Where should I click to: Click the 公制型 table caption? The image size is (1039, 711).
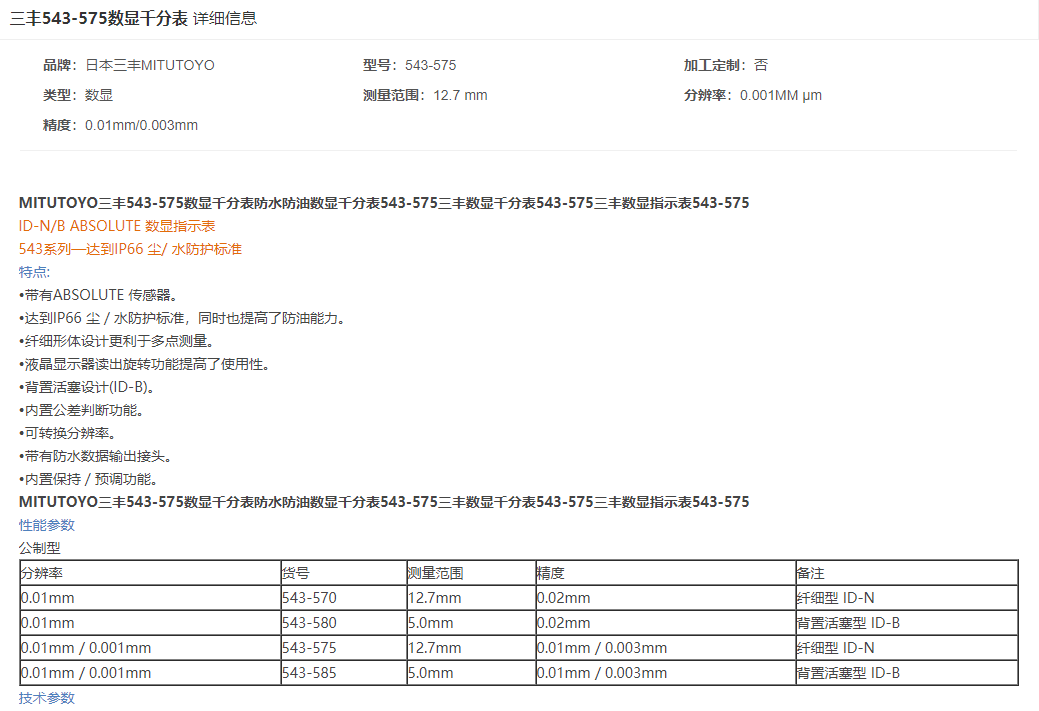[x=40, y=548]
